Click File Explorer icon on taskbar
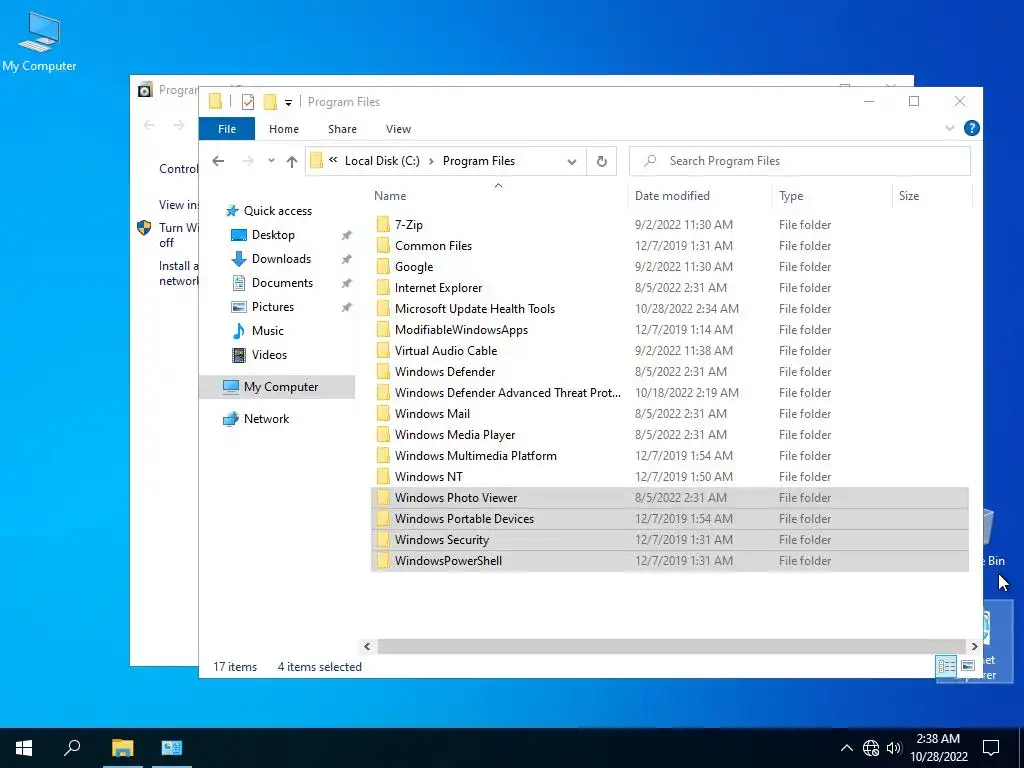 click(x=122, y=748)
